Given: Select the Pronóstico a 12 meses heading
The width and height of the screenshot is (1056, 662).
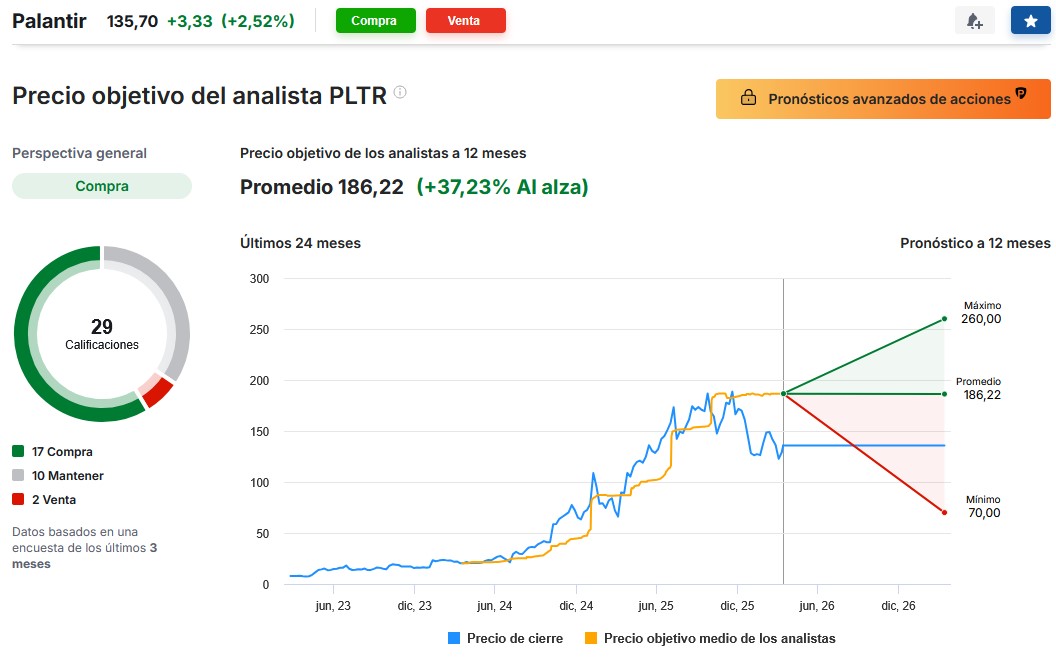Looking at the screenshot, I should click(x=974, y=243).
